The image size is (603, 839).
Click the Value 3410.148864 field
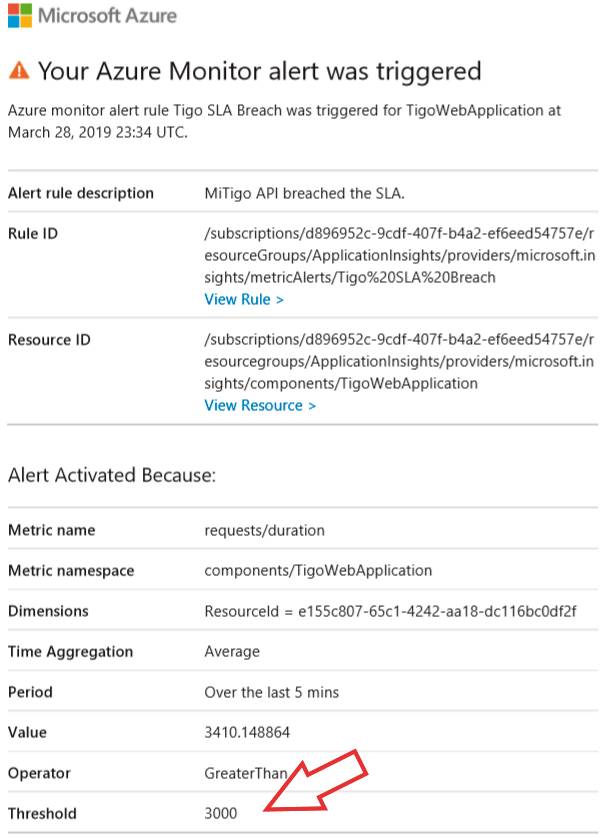coord(247,732)
